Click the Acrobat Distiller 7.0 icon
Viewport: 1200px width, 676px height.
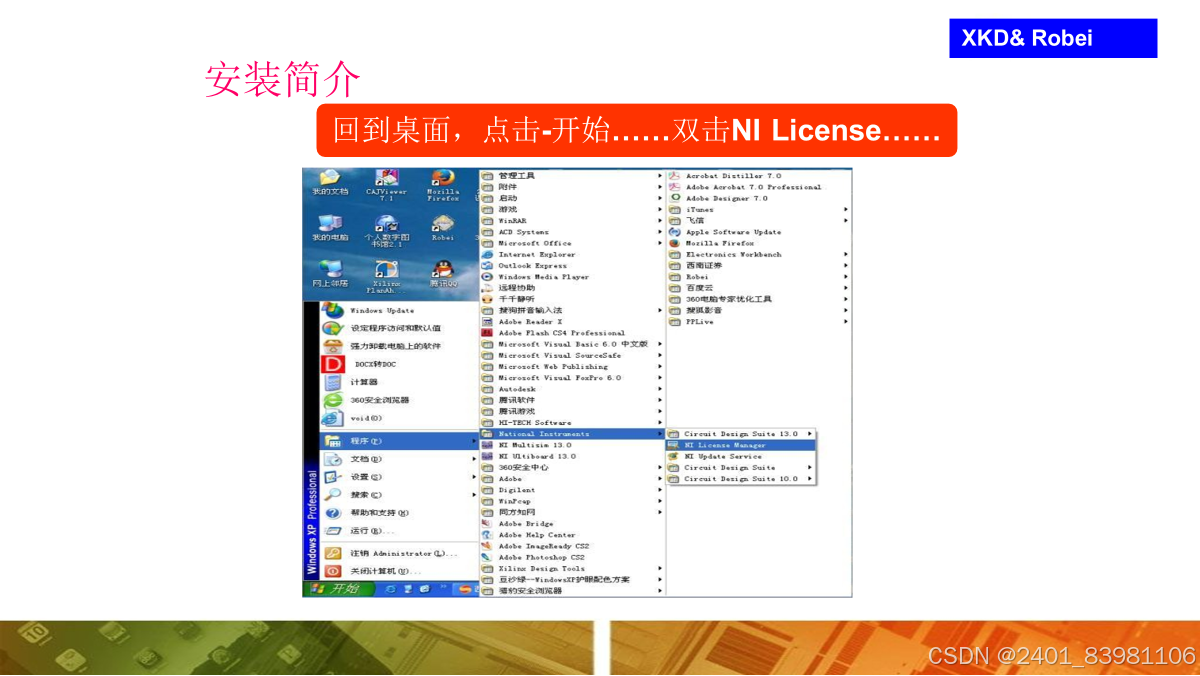(x=675, y=176)
